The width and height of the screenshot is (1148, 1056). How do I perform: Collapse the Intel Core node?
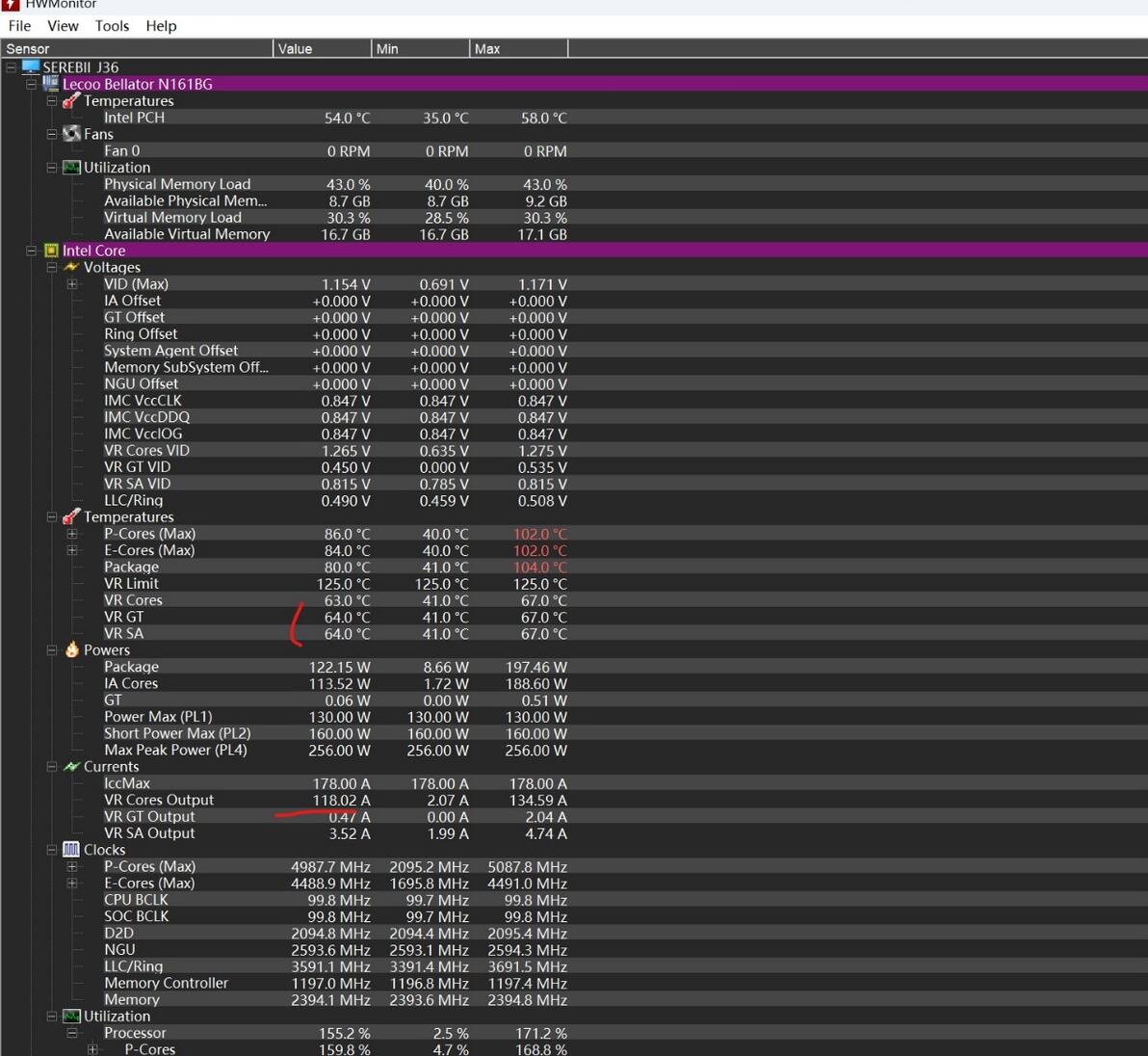pos(32,251)
